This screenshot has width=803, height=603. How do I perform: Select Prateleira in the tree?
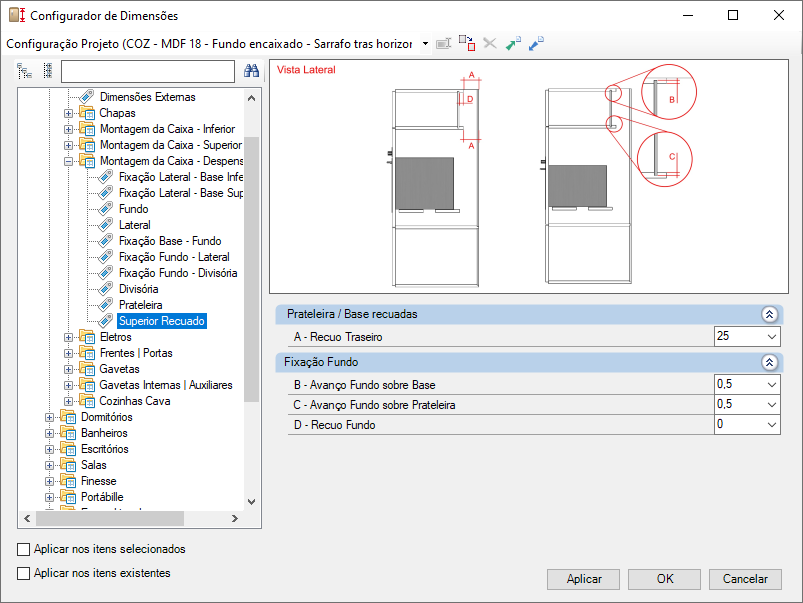(x=140, y=305)
